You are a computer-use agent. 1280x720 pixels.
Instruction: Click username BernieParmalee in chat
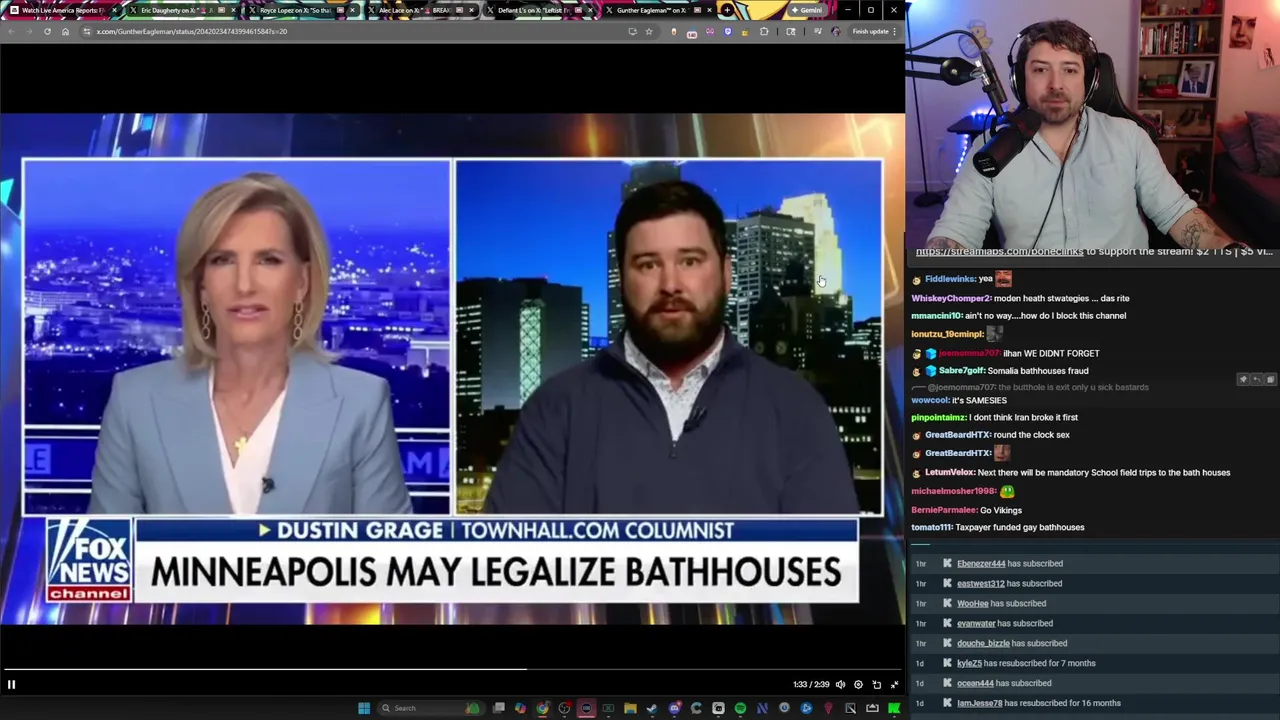click(944, 510)
